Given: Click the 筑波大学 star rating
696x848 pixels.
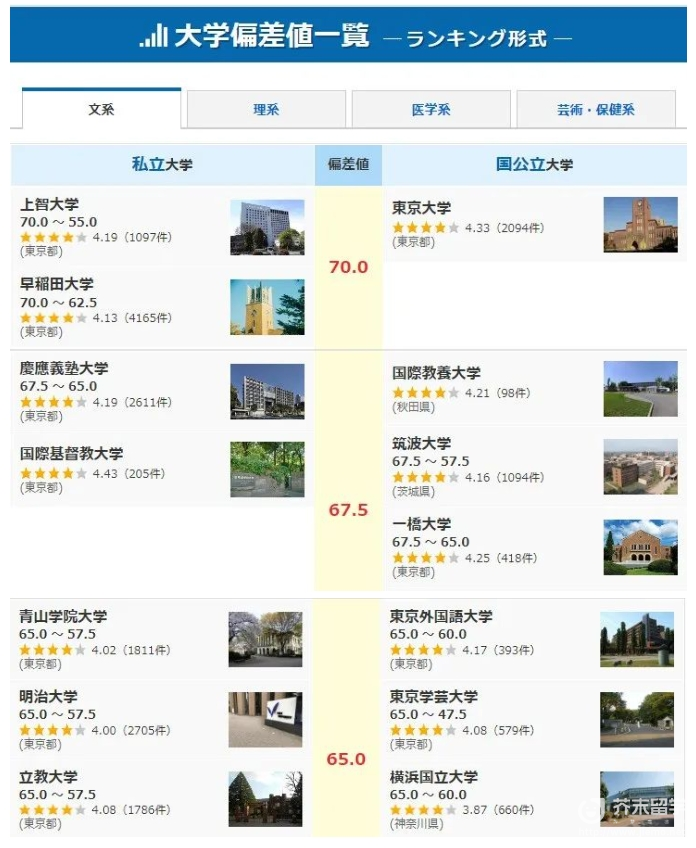Looking at the screenshot, I should 426,478.
